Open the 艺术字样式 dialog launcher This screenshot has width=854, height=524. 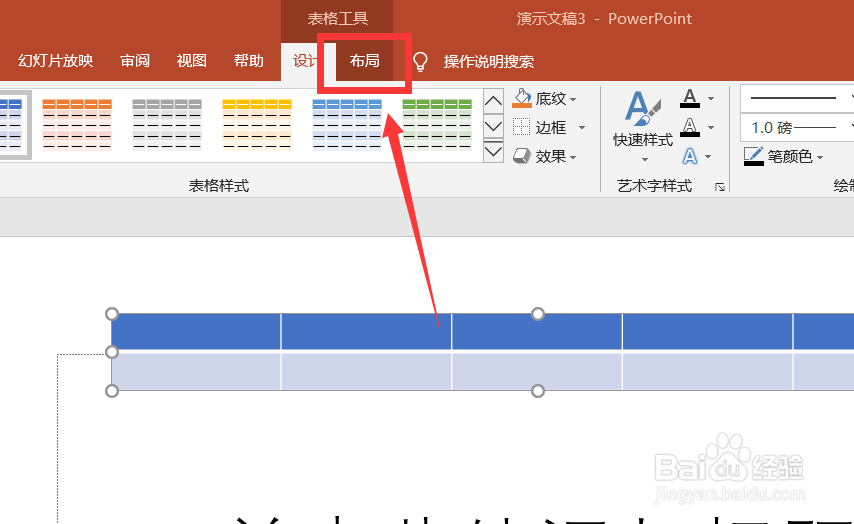[720, 187]
